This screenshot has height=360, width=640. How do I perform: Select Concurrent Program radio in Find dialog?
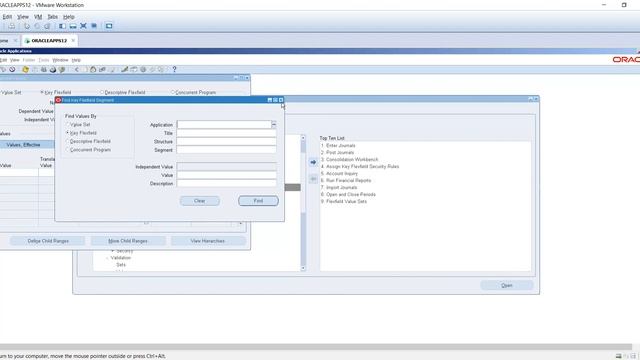(68, 150)
